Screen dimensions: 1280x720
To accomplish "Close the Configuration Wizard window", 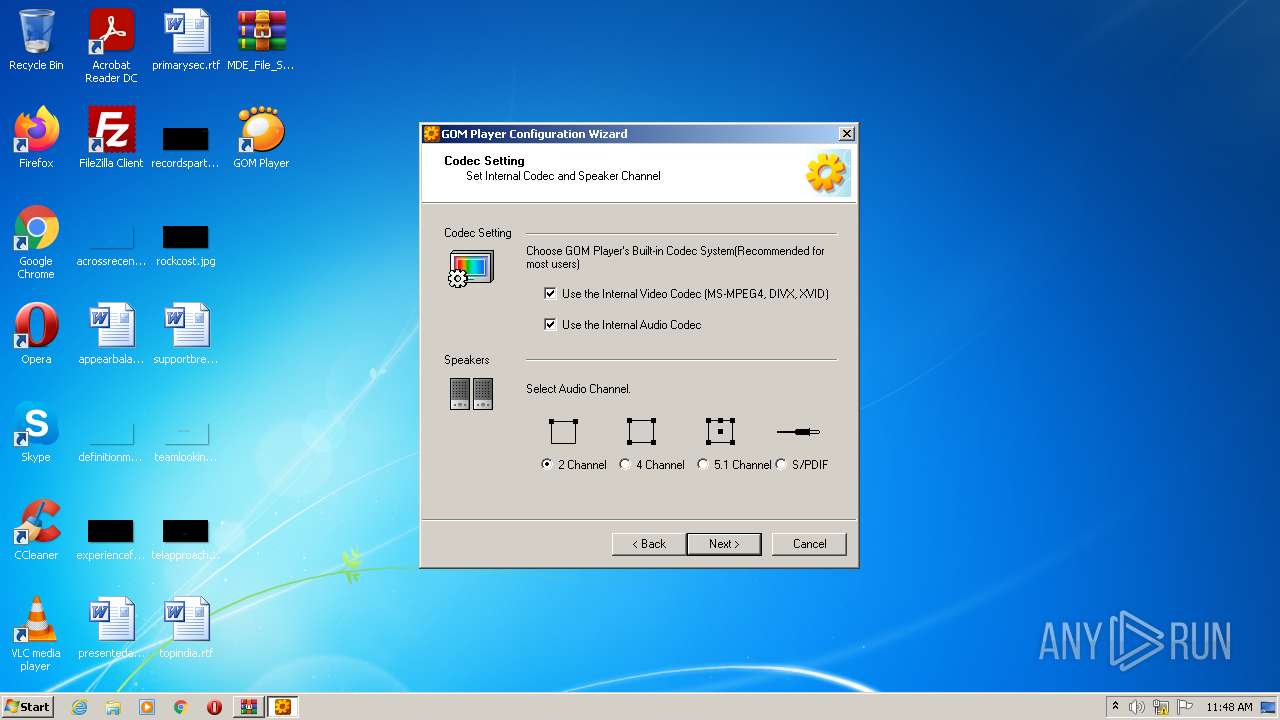I will (x=846, y=134).
